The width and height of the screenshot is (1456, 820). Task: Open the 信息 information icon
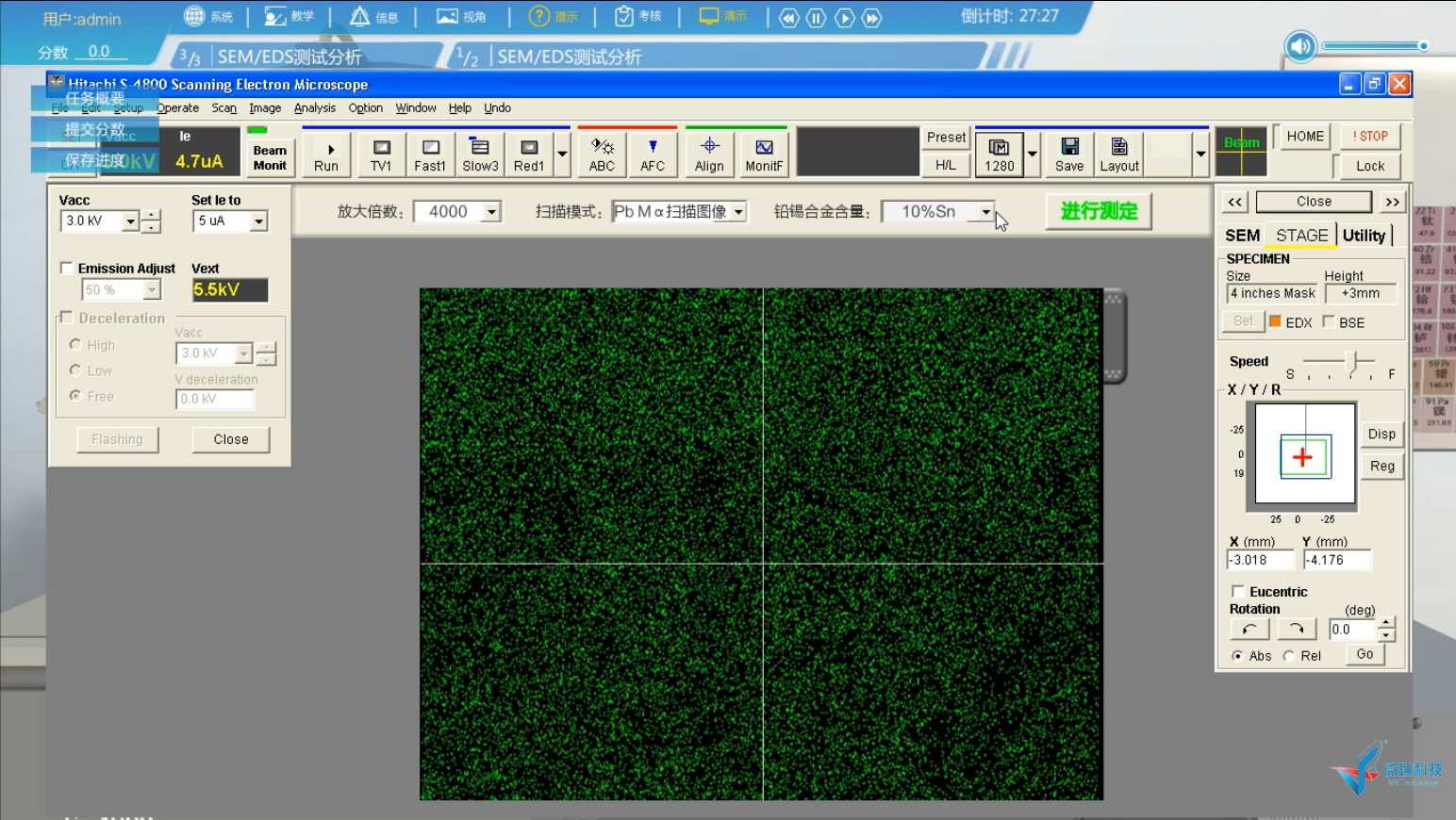[374, 16]
